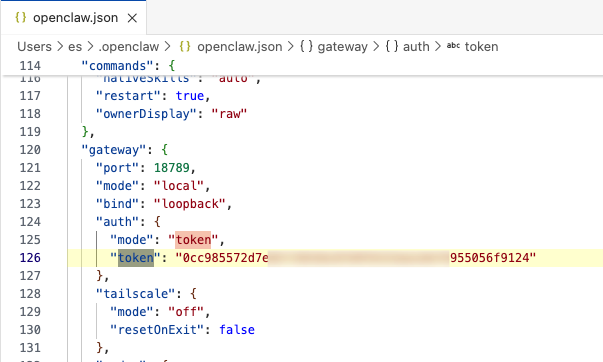This screenshot has width=603, height=362.
Task: Place cursor on "restart" key
Action: 128,95
